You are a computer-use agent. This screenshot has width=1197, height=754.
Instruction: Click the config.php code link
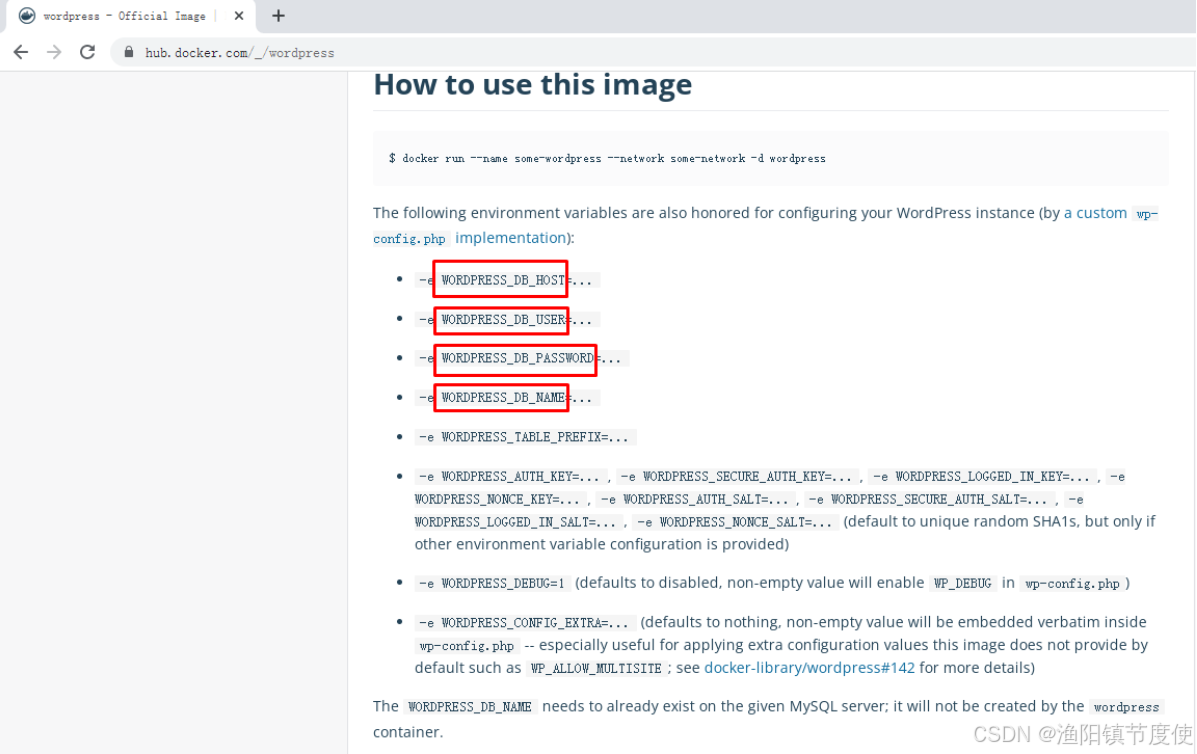(409, 239)
